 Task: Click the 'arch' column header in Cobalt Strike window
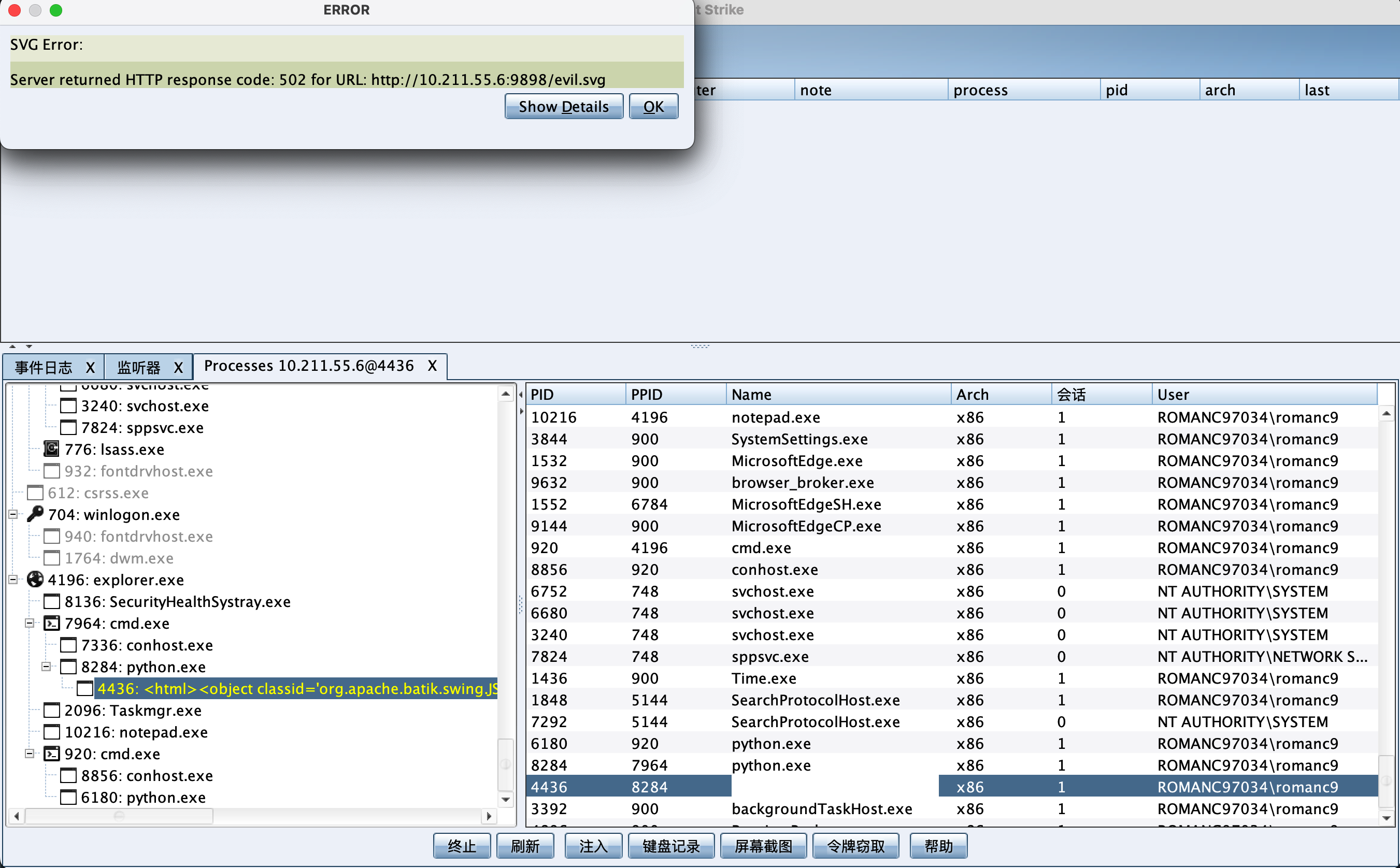pos(1249,90)
